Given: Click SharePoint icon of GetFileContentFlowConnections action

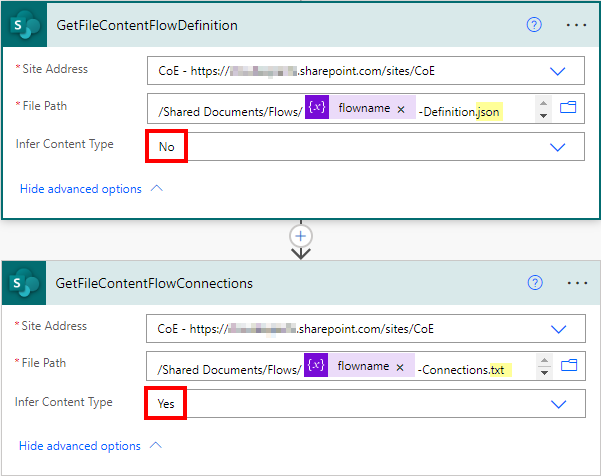Looking at the screenshot, I should click(24, 283).
